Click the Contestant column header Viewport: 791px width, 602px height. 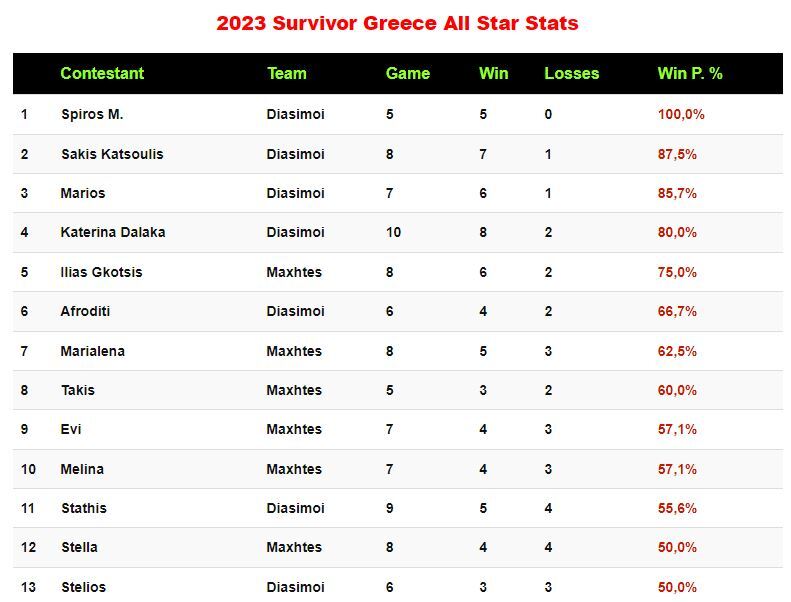pos(102,73)
